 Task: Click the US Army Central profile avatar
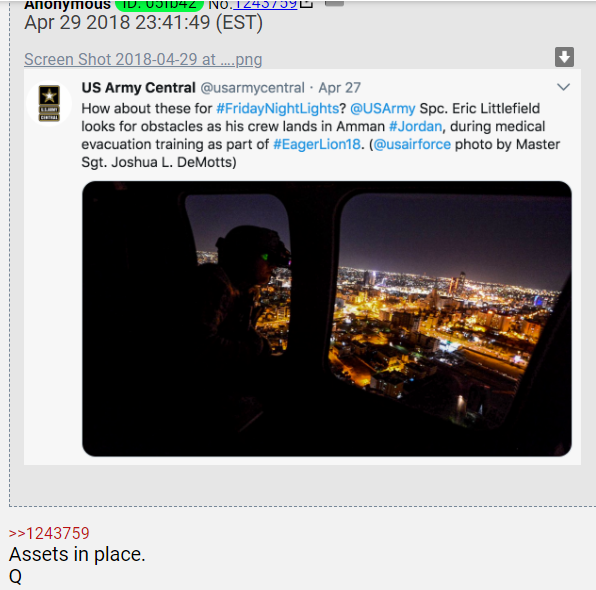[49, 103]
